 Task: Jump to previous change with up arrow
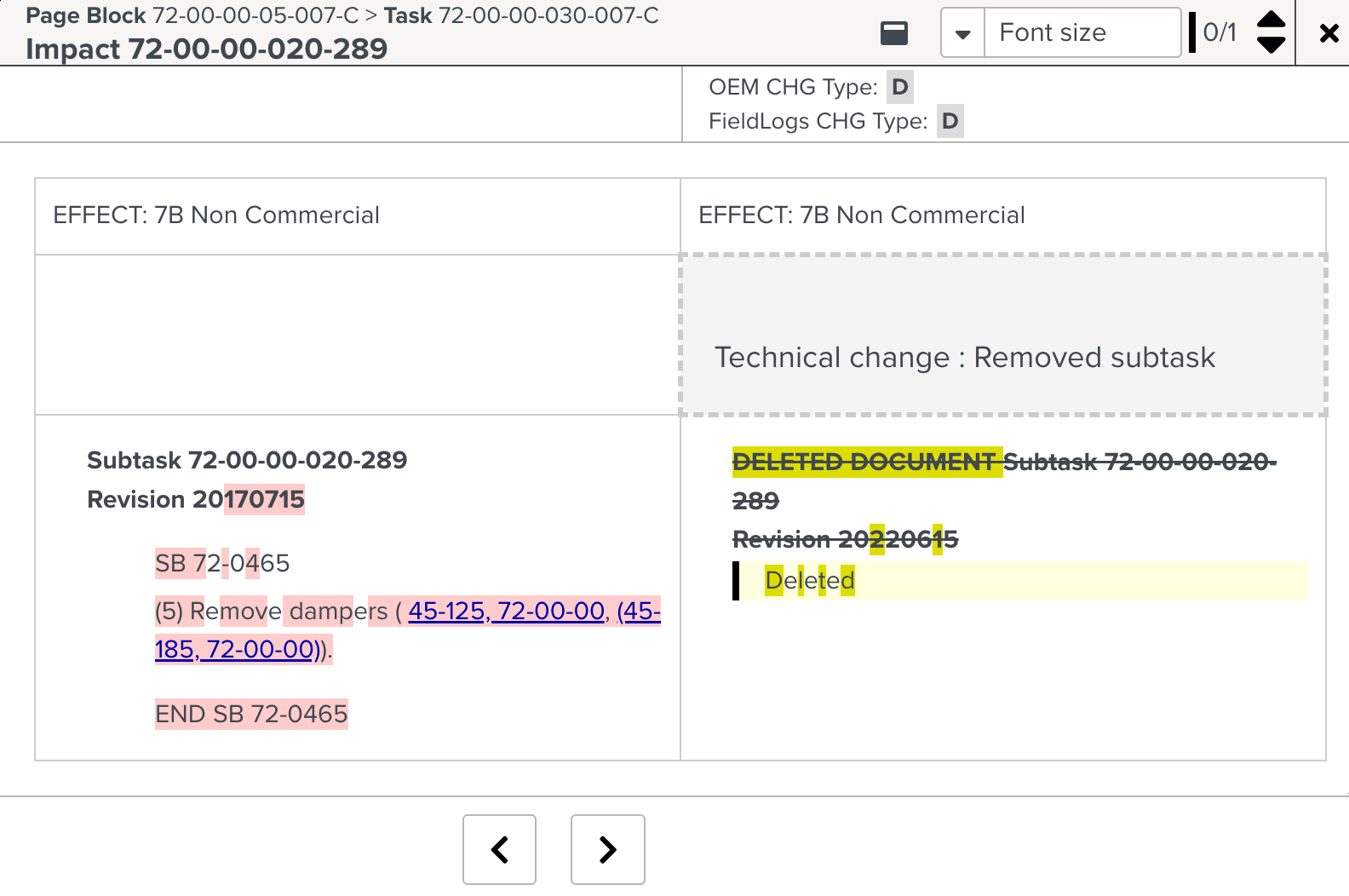[x=1271, y=20]
